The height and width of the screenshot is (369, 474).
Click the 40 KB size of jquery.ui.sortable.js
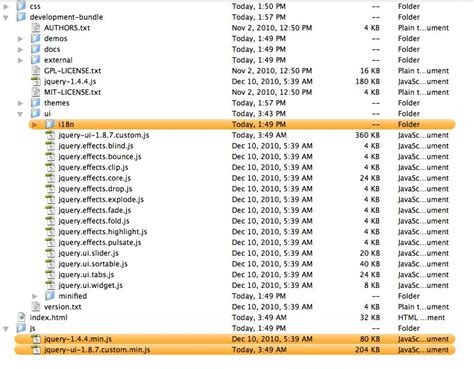370,264
